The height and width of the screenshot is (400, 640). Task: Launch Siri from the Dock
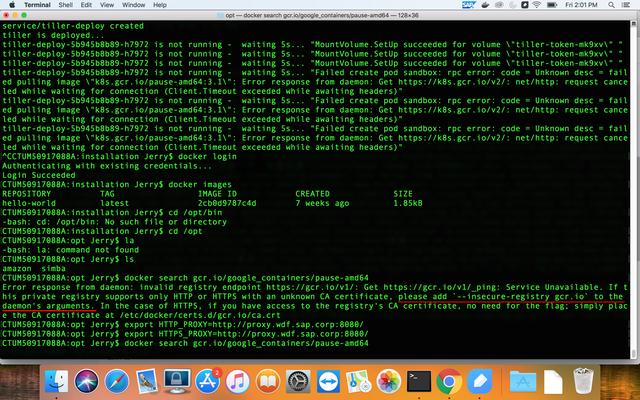pyautogui.click(x=86, y=381)
